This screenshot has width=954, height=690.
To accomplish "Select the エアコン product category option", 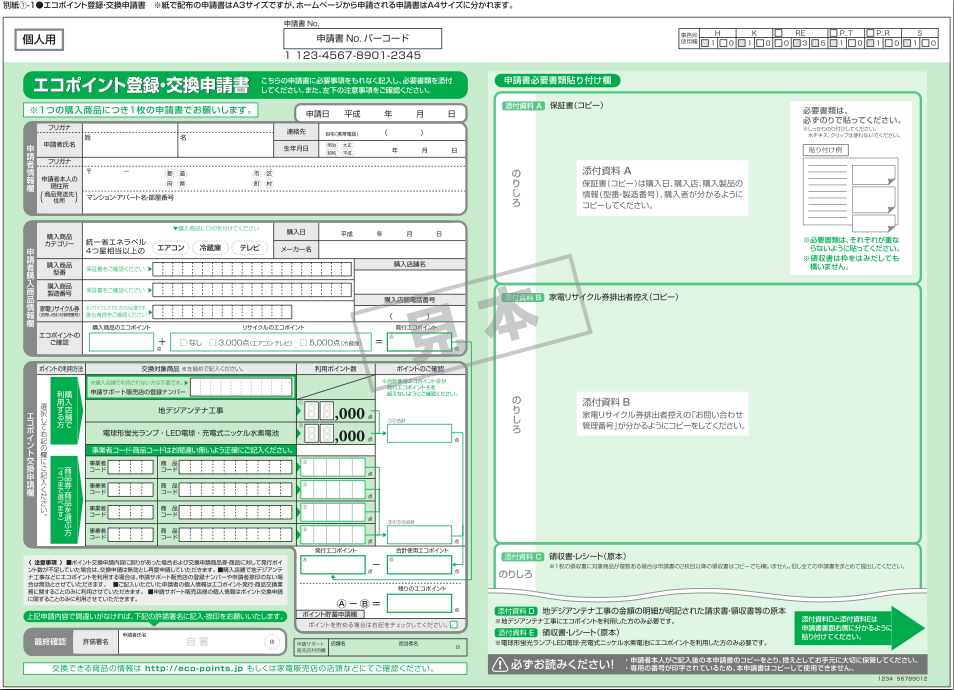I will click(x=171, y=247).
